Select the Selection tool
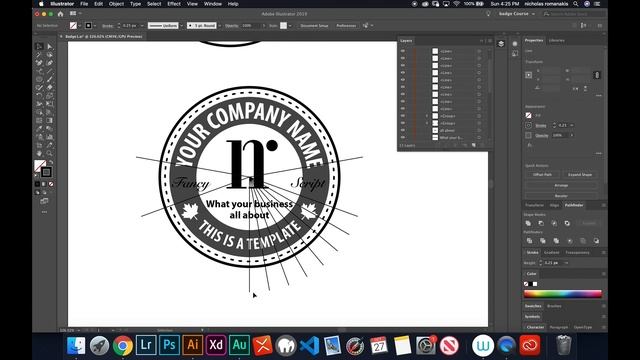640x360 pixels. (x=40, y=46)
